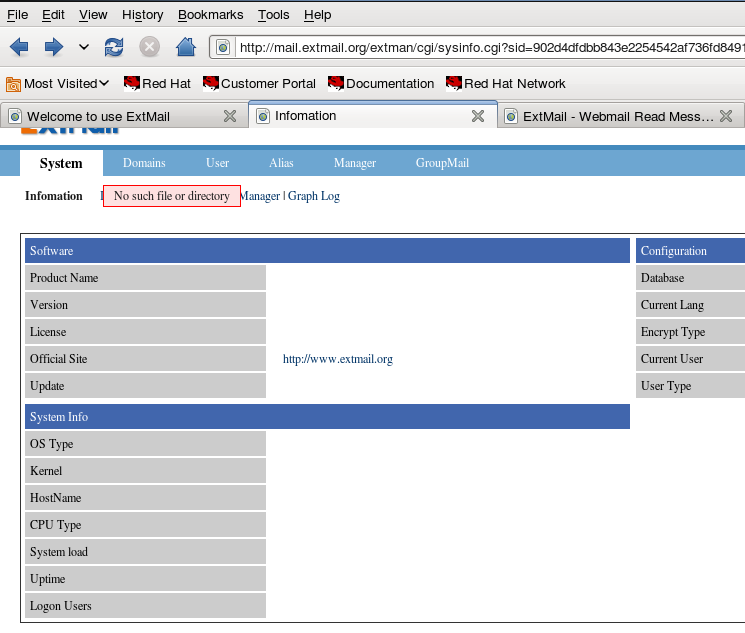This screenshot has height=633, width=745.
Task: Click the Version row label
Action: 145,305
